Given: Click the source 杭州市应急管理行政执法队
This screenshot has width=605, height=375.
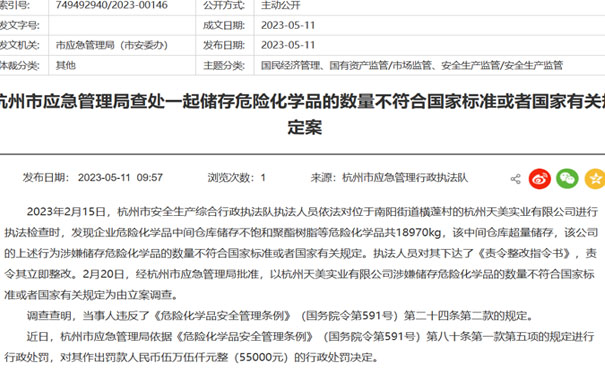Looking at the screenshot, I should coord(405,177).
